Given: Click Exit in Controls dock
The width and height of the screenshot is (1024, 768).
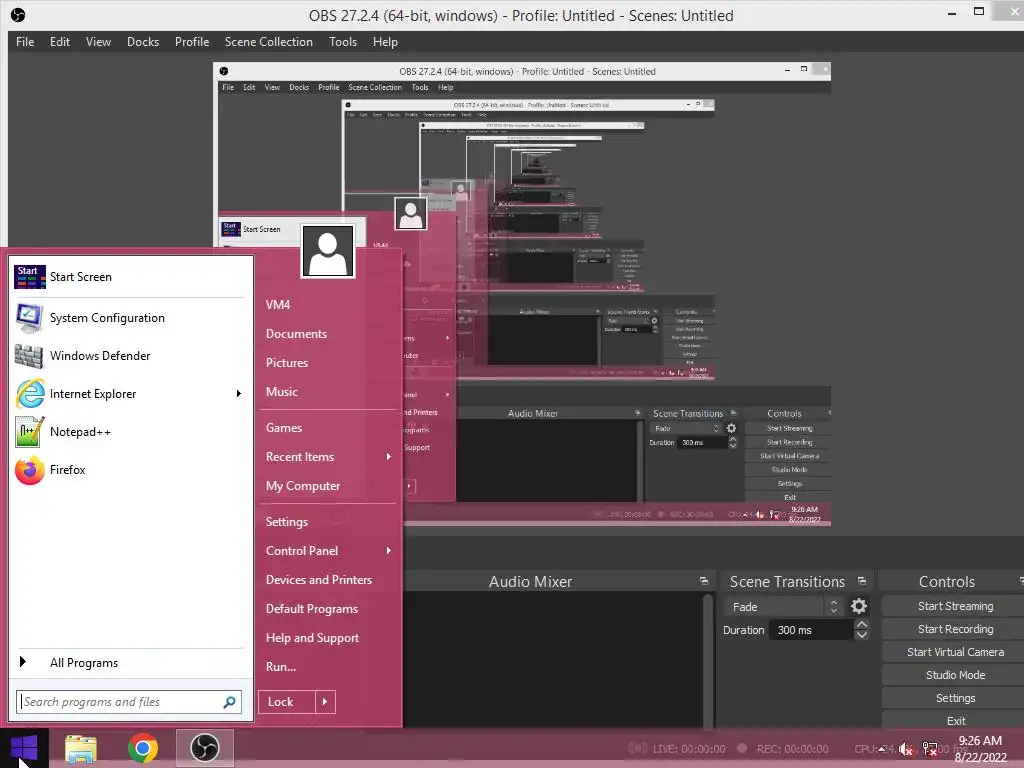Looking at the screenshot, I should pos(955,721).
